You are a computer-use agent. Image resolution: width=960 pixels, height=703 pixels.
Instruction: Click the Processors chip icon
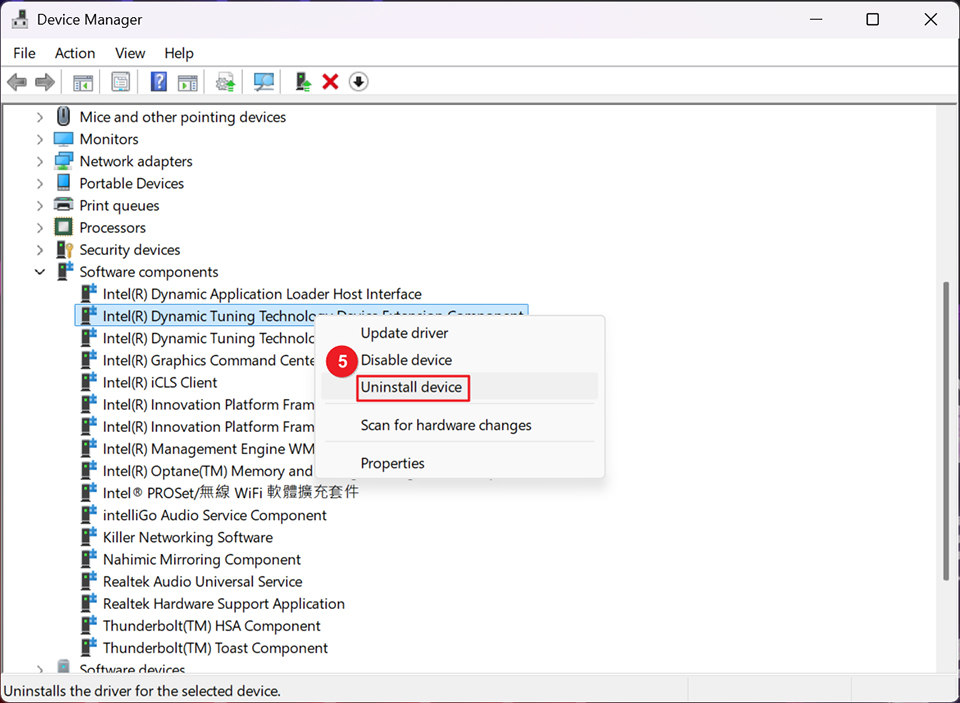click(63, 227)
